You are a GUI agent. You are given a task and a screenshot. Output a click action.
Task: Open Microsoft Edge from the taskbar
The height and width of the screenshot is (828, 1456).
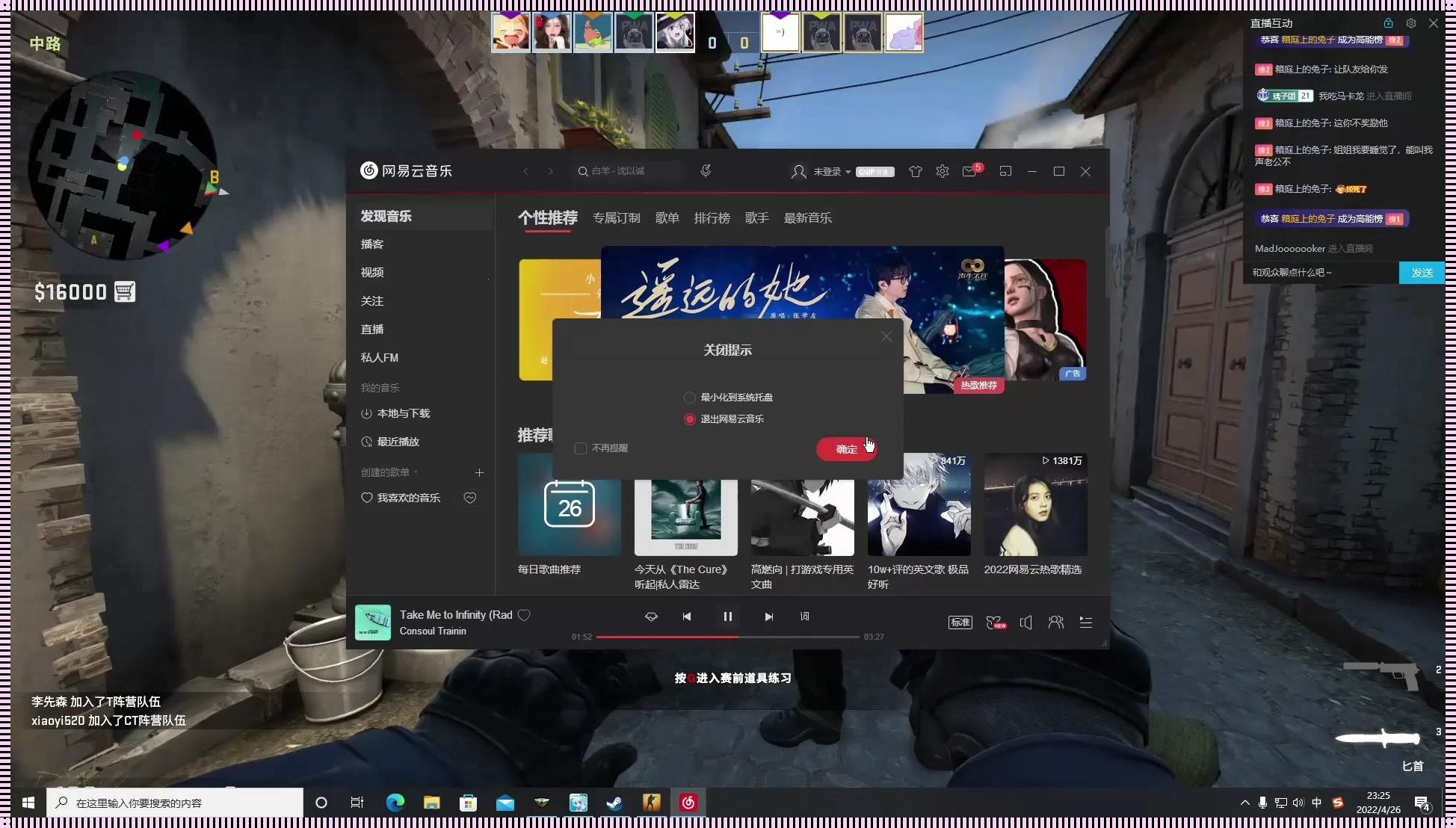click(395, 803)
